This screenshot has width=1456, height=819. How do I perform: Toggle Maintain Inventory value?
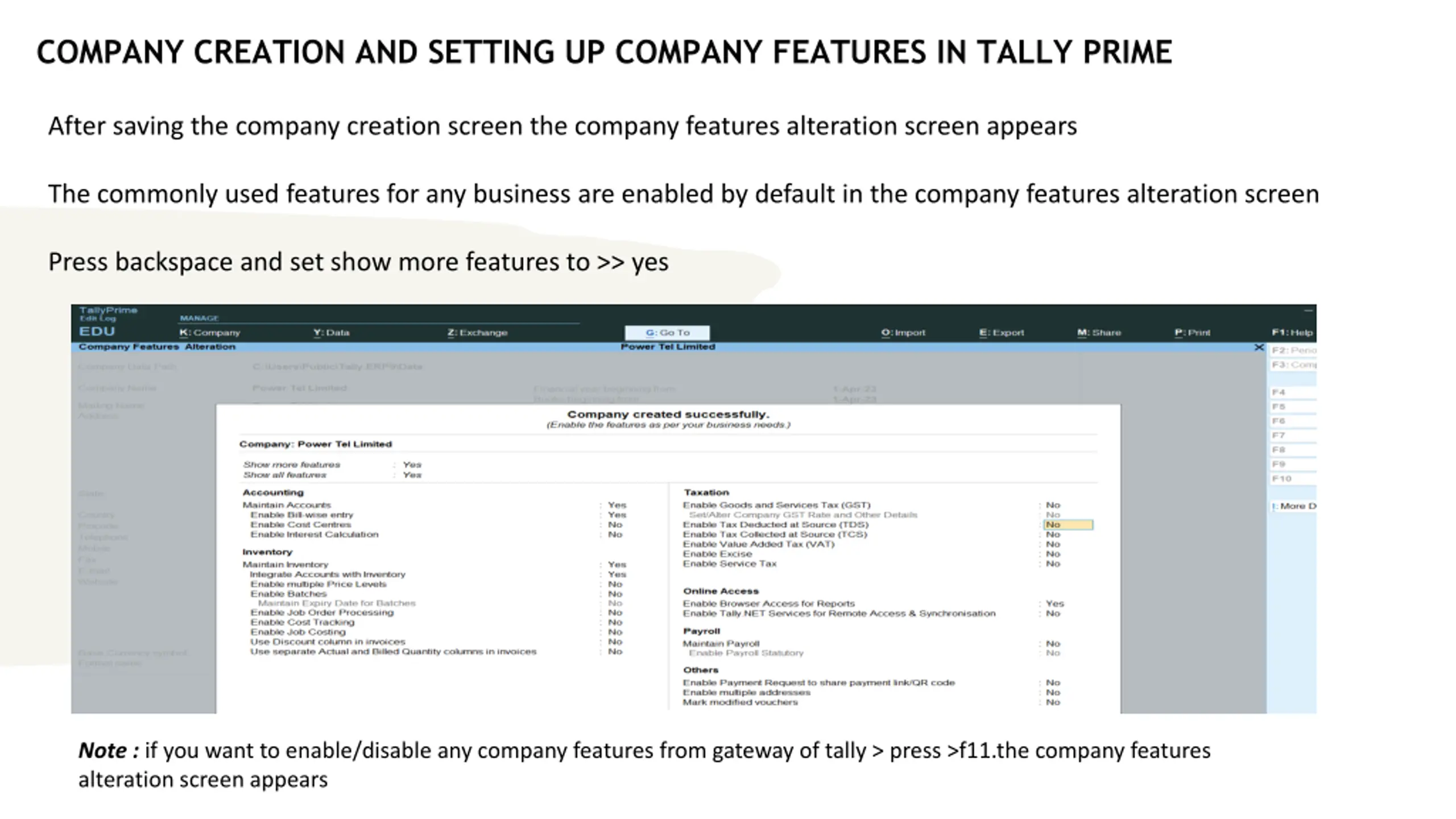(617, 565)
